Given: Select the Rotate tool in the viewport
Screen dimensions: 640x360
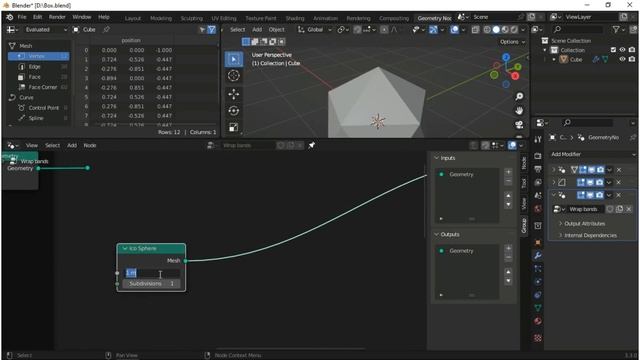Looking at the screenshot, I should tap(233, 111).
